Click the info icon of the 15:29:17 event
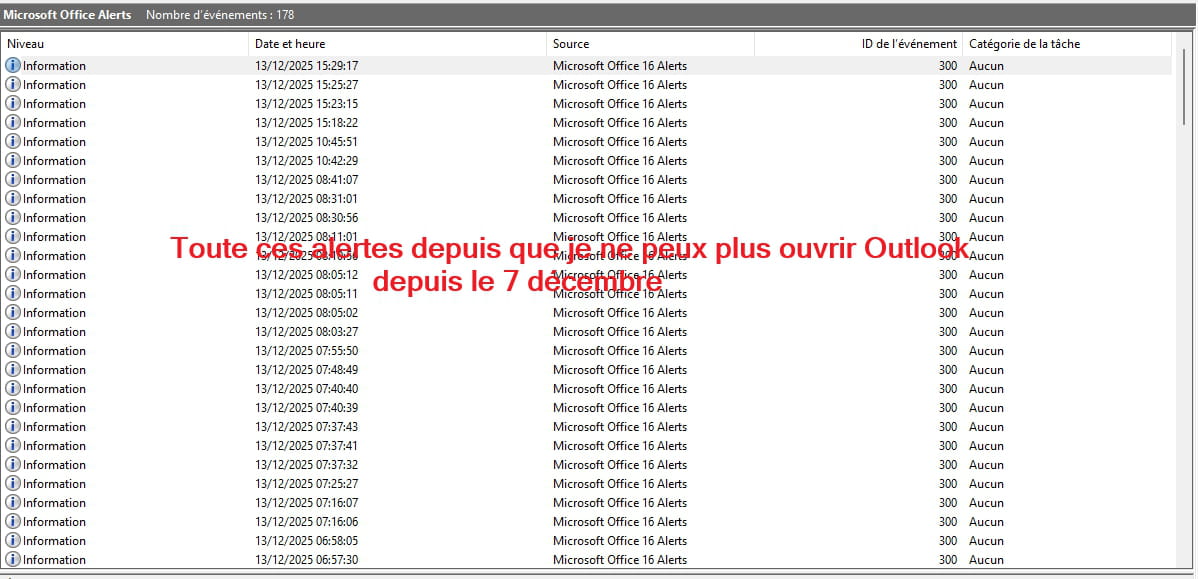The image size is (1198, 579). coord(13,66)
